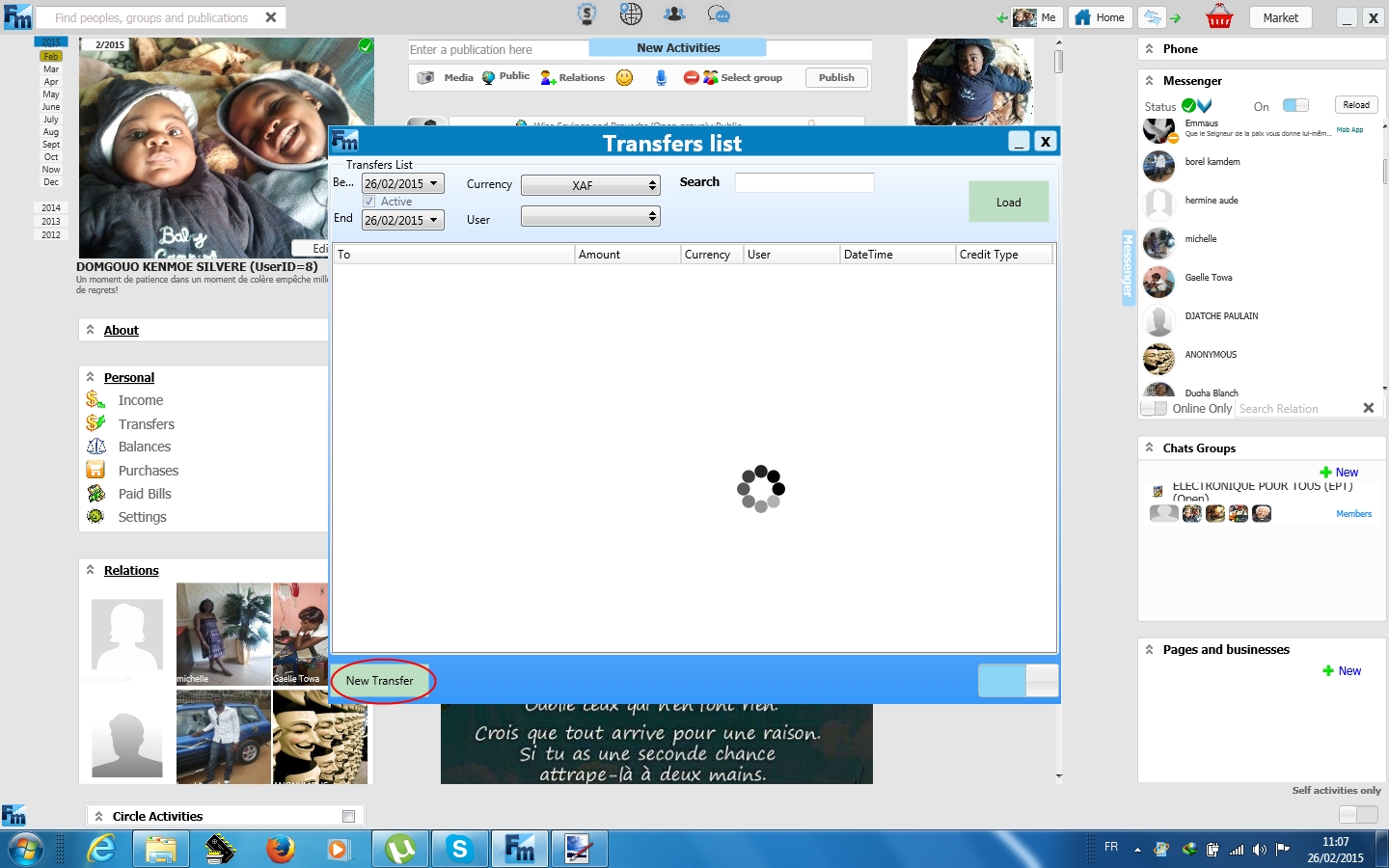The height and width of the screenshot is (868, 1389).
Task: Open the Members link of chat group
Action: click(1353, 514)
